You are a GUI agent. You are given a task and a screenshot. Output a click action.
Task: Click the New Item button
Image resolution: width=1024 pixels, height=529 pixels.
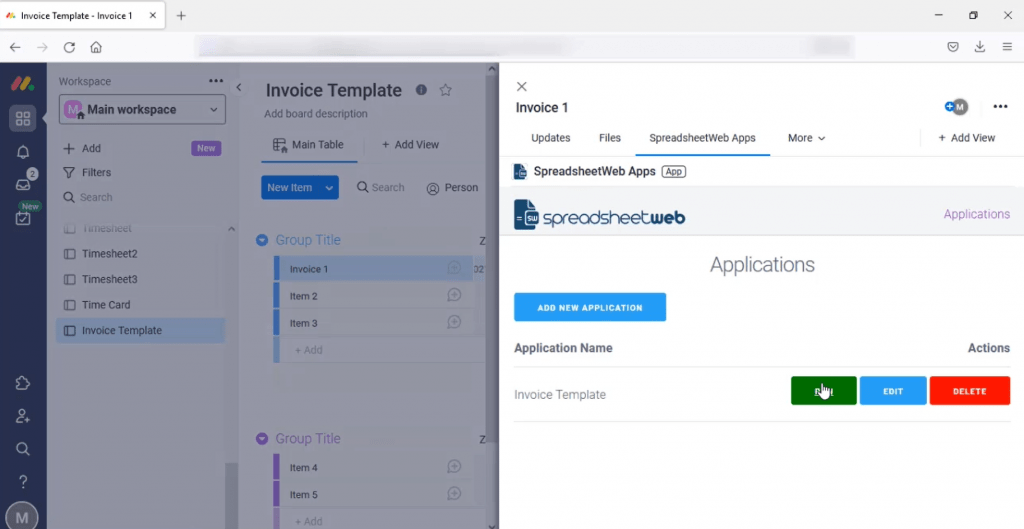pos(290,187)
